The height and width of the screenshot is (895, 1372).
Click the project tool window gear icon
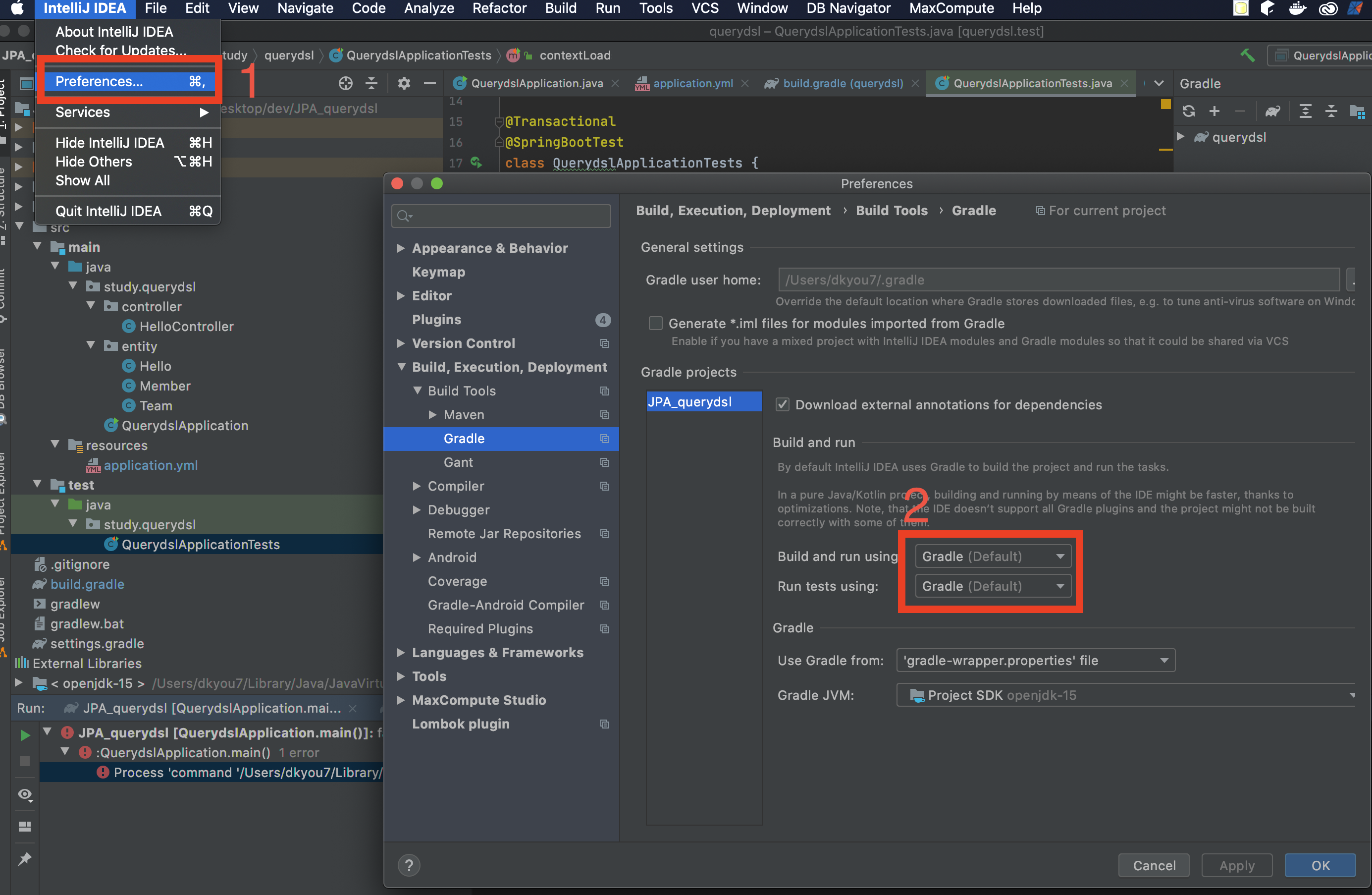point(404,84)
